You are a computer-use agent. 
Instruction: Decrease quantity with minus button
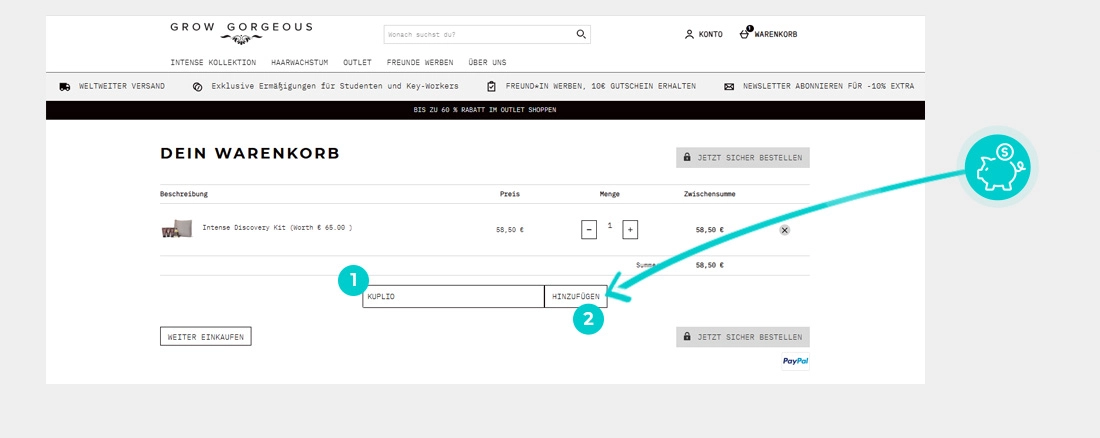point(589,230)
